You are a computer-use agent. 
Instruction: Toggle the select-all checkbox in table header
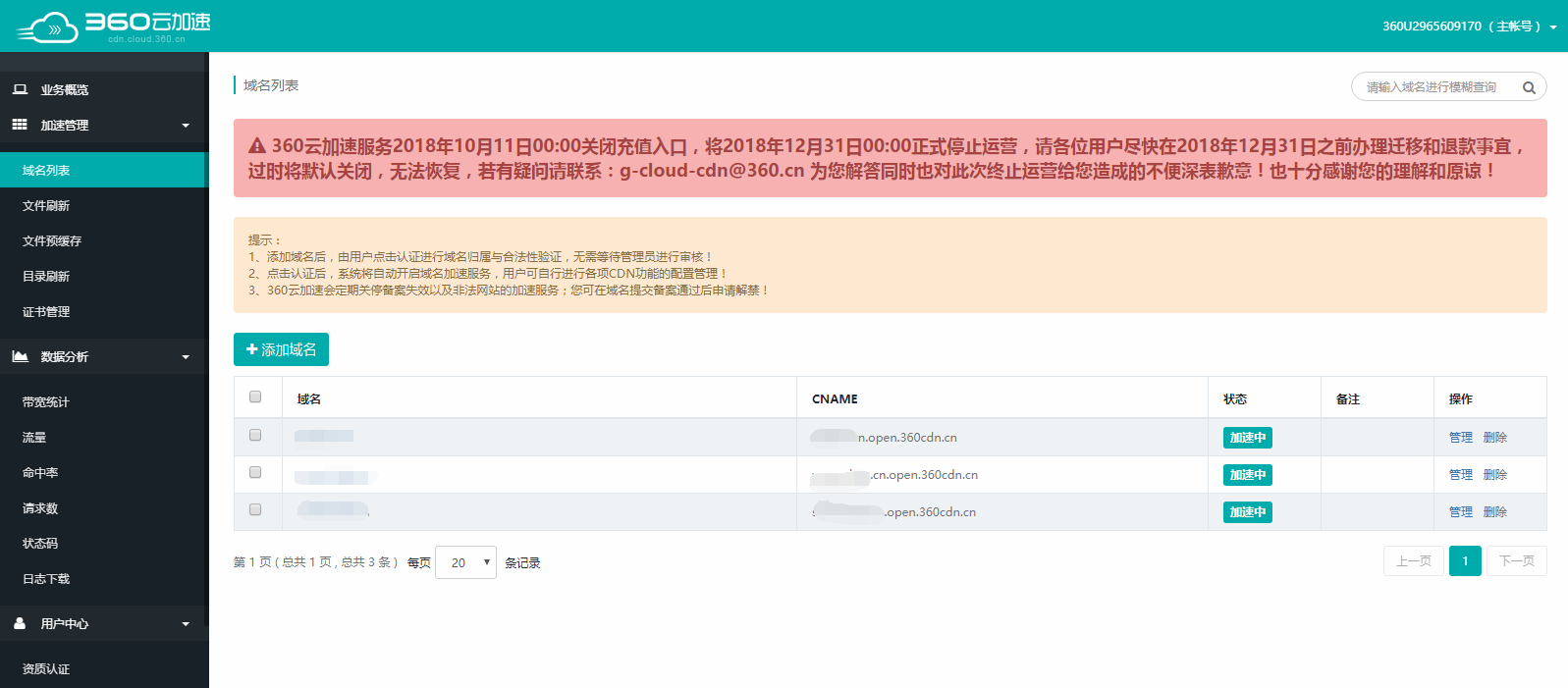click(255, 397)
